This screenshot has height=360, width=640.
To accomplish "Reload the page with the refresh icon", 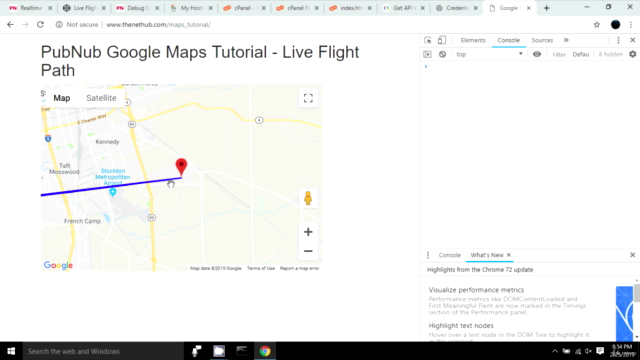I will point(40,24).
